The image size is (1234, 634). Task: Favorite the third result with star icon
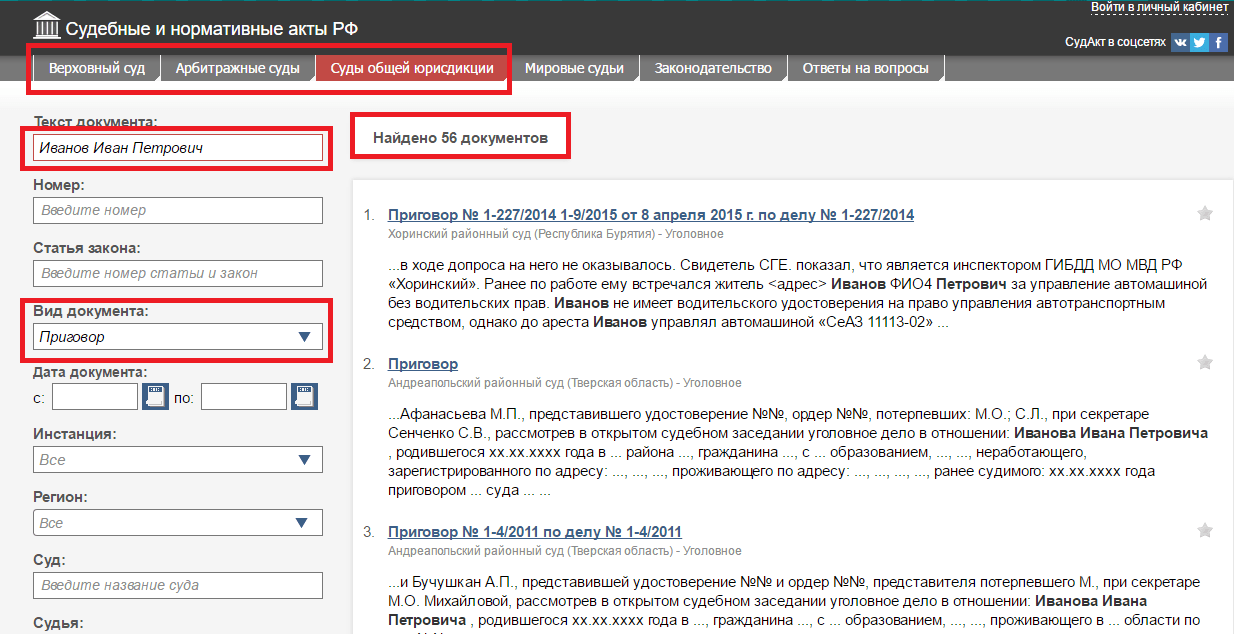point(1205,530)
